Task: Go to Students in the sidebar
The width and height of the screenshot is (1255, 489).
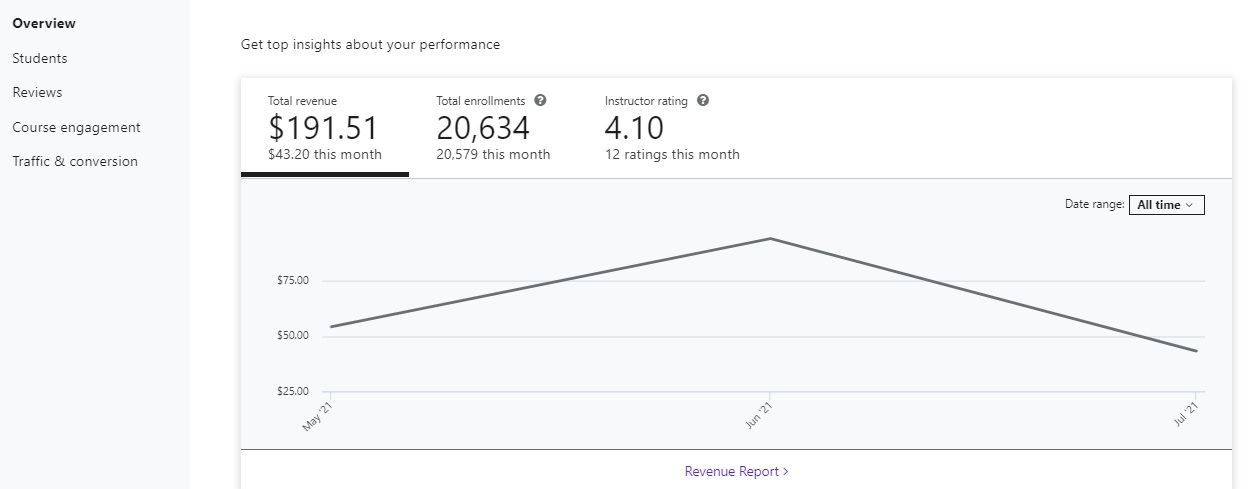Action: (40, 58)
